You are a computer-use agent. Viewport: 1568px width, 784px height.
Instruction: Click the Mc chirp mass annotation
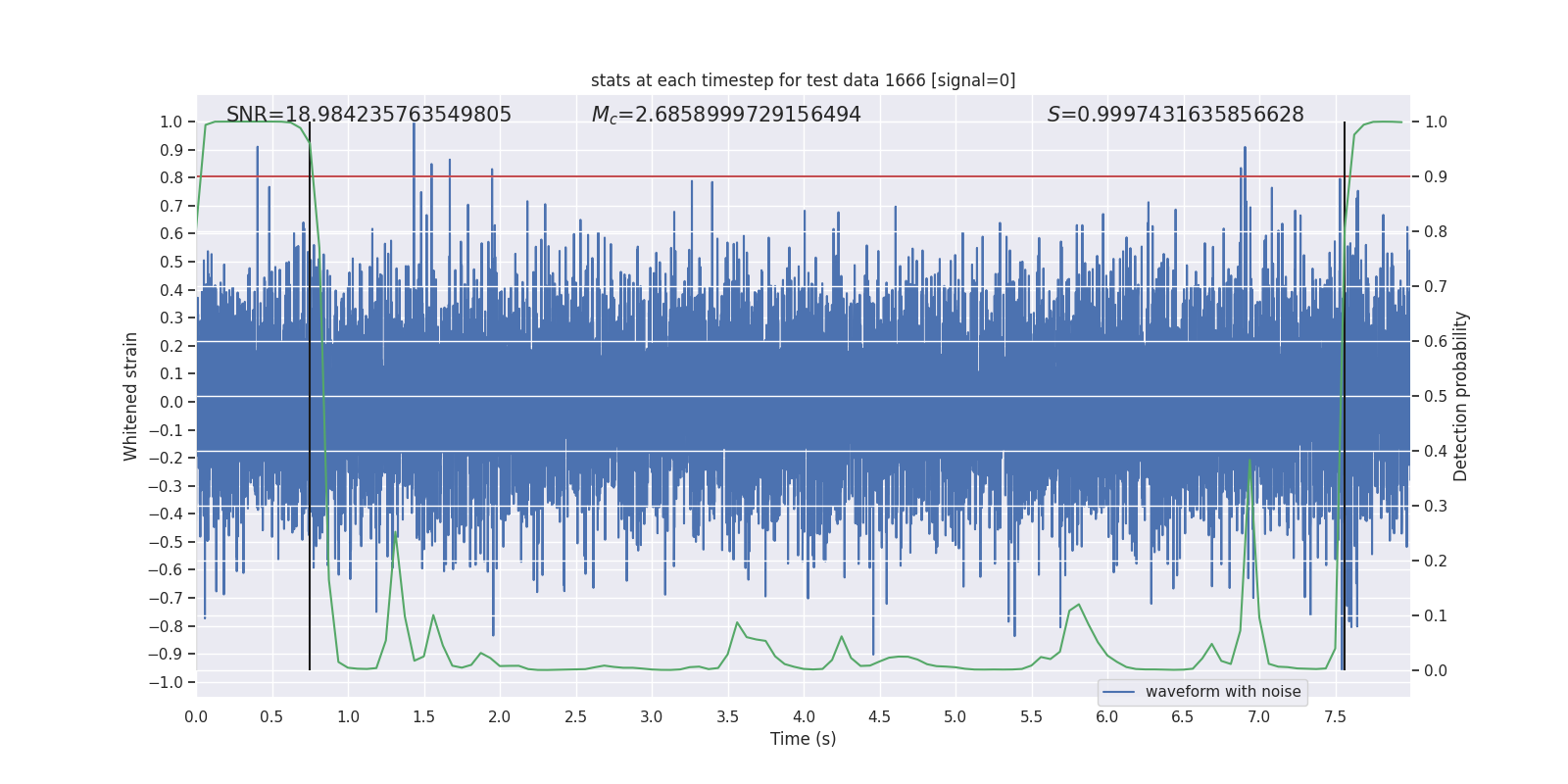pos(726,115)
